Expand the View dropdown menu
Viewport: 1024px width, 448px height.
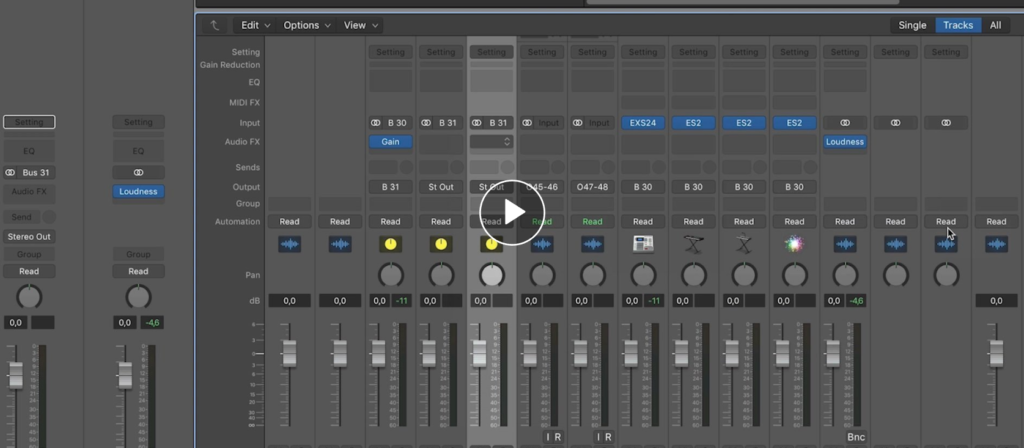point(360,25)
